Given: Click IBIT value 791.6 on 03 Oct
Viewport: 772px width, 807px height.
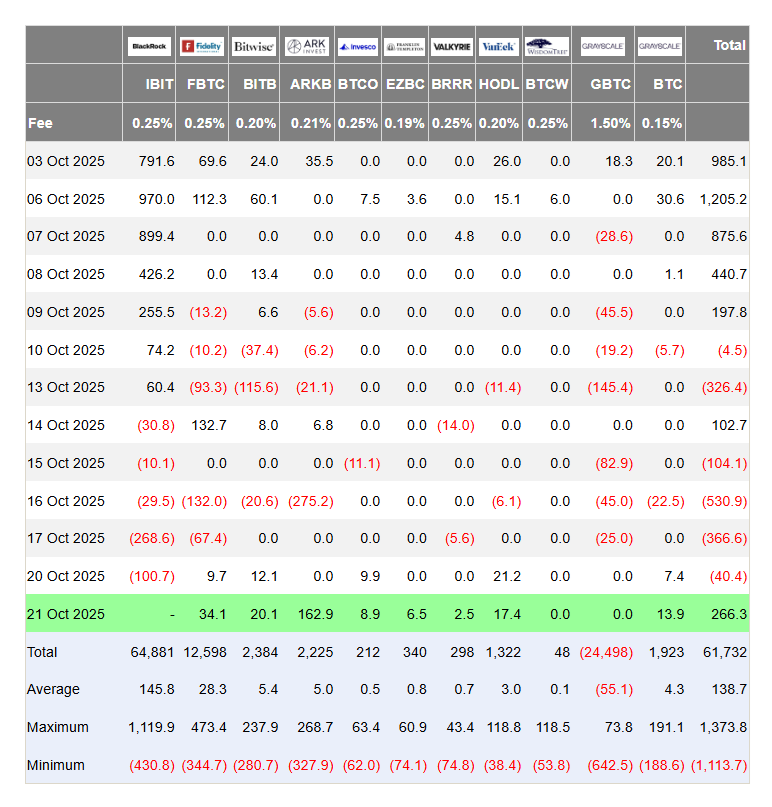Looking at the screenshot, I should [x=156, y=161].
